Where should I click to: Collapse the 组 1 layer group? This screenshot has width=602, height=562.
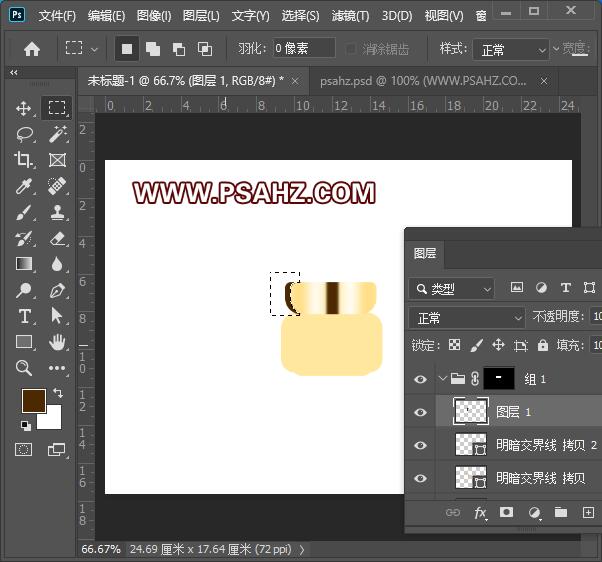[x=442, y=379]
